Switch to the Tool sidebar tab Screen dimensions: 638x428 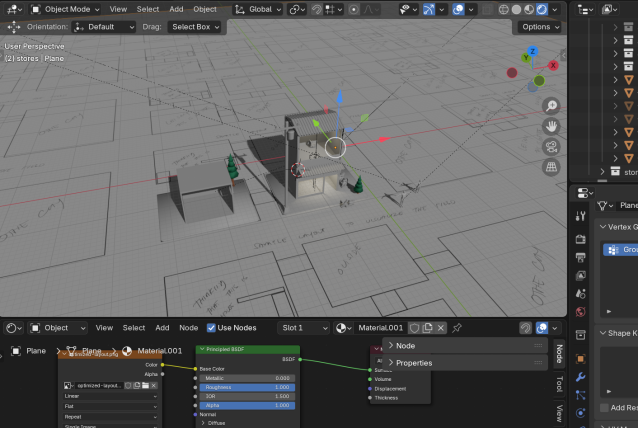point(559,384)
